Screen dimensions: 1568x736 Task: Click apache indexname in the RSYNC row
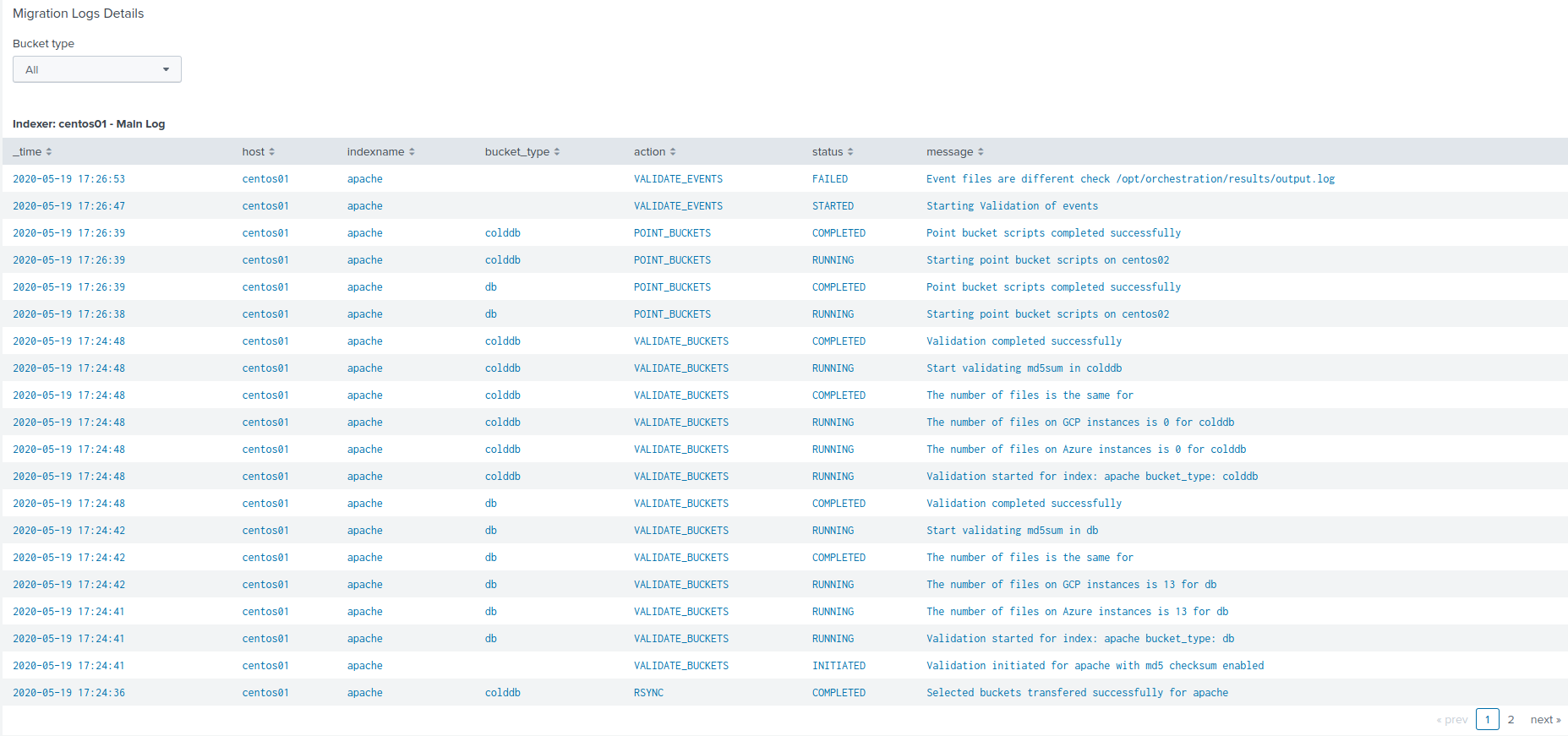[364, 692]
